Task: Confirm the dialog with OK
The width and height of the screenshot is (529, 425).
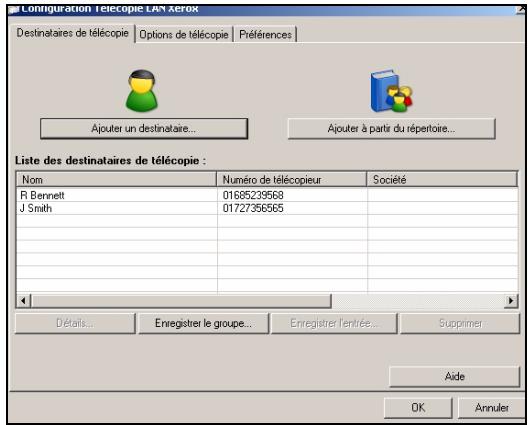Action: coord(418,407)
